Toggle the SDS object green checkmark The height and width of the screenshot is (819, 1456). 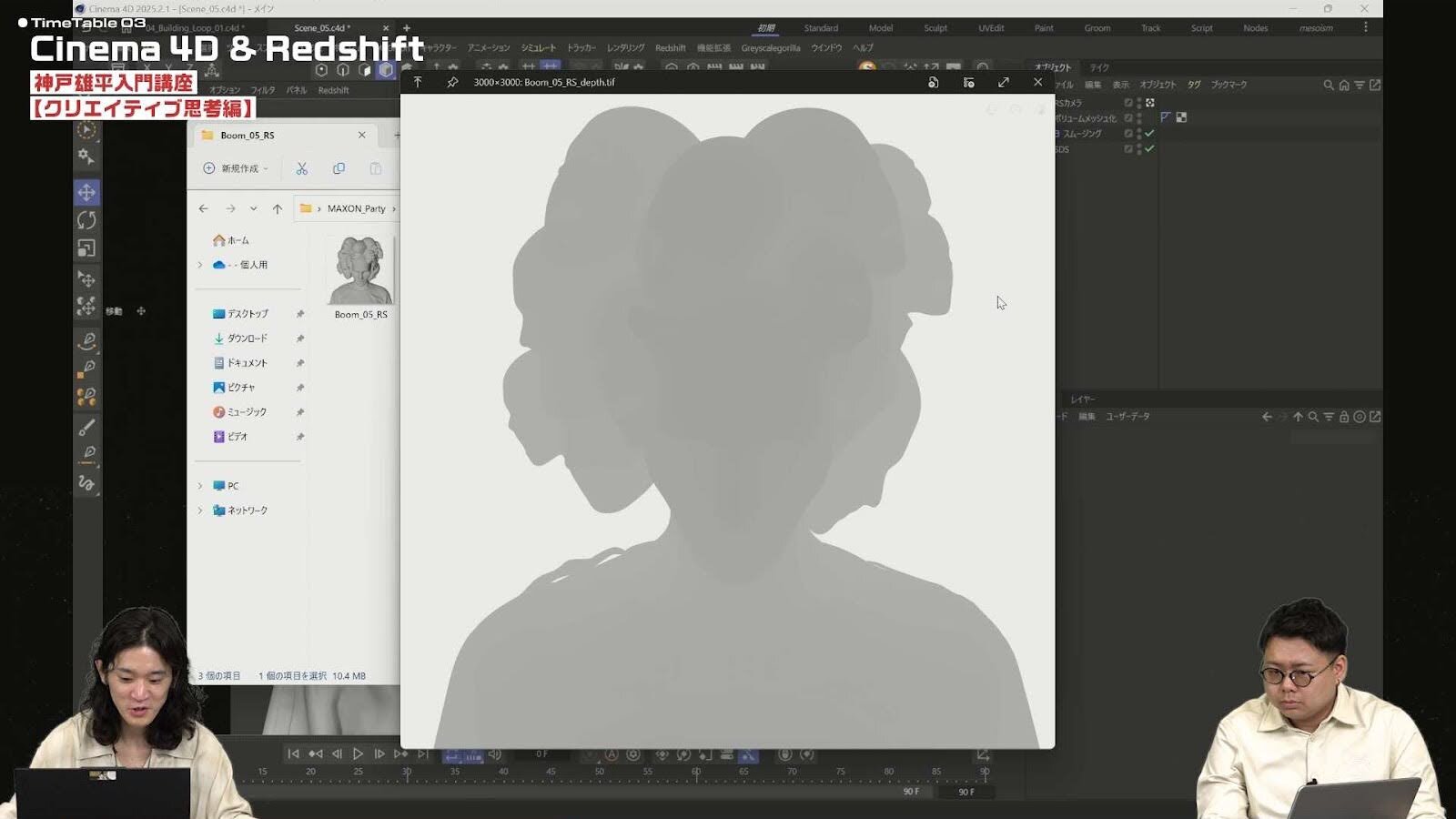click(x=1149, y=148)
